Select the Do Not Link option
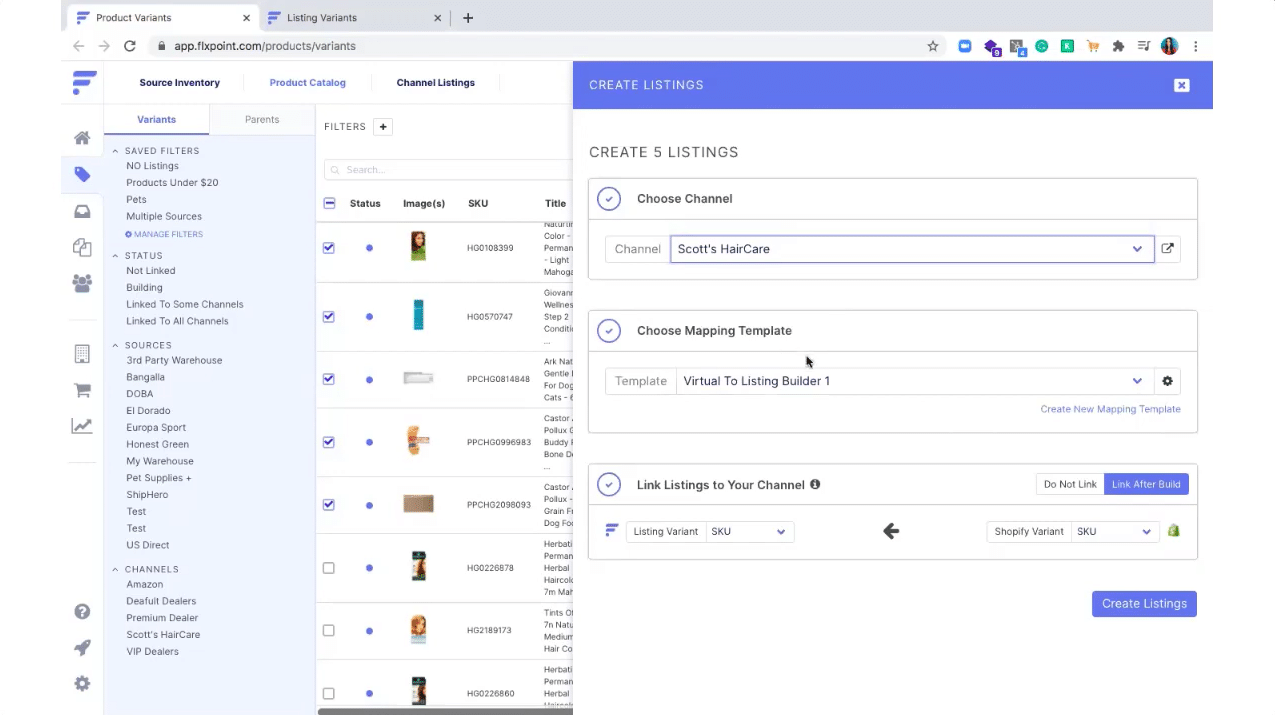 (x=1070, y=484)
